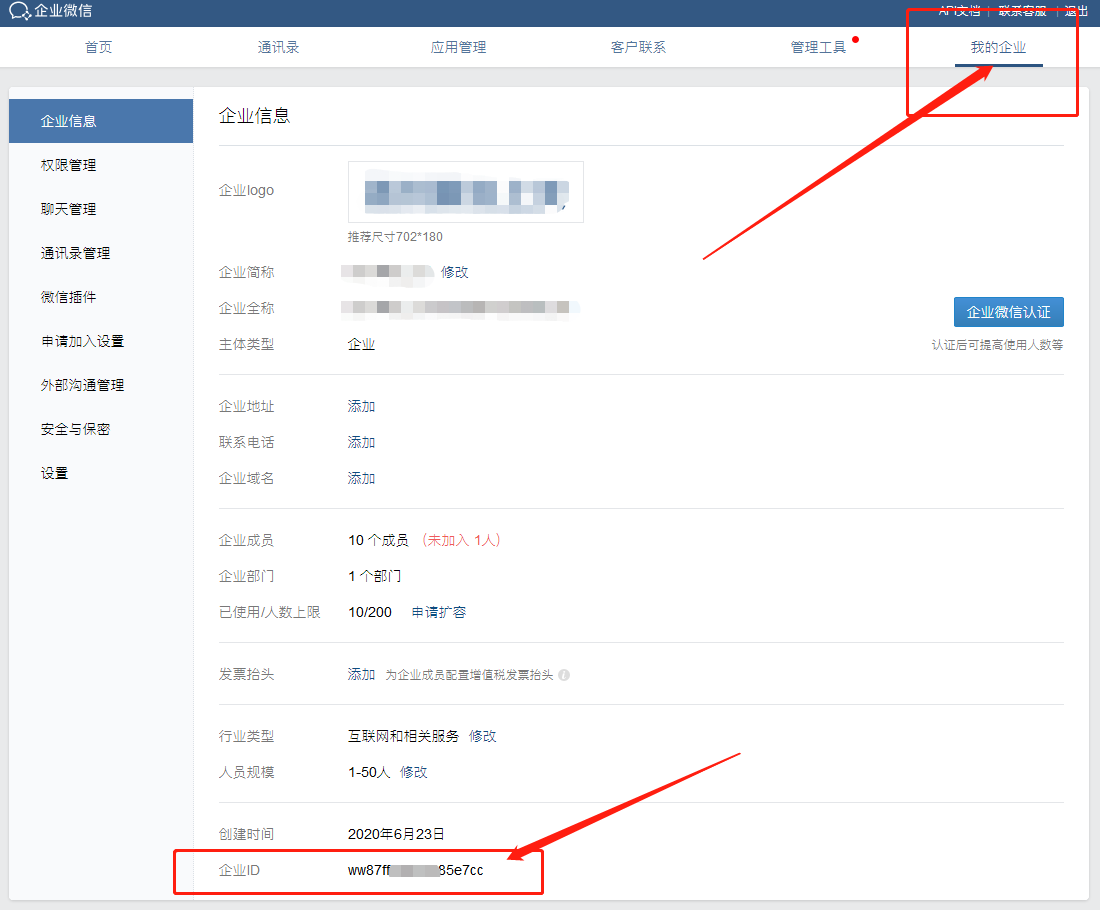
Task: Click the 企业微信认证 button
Action: [x=1008, y=311]
